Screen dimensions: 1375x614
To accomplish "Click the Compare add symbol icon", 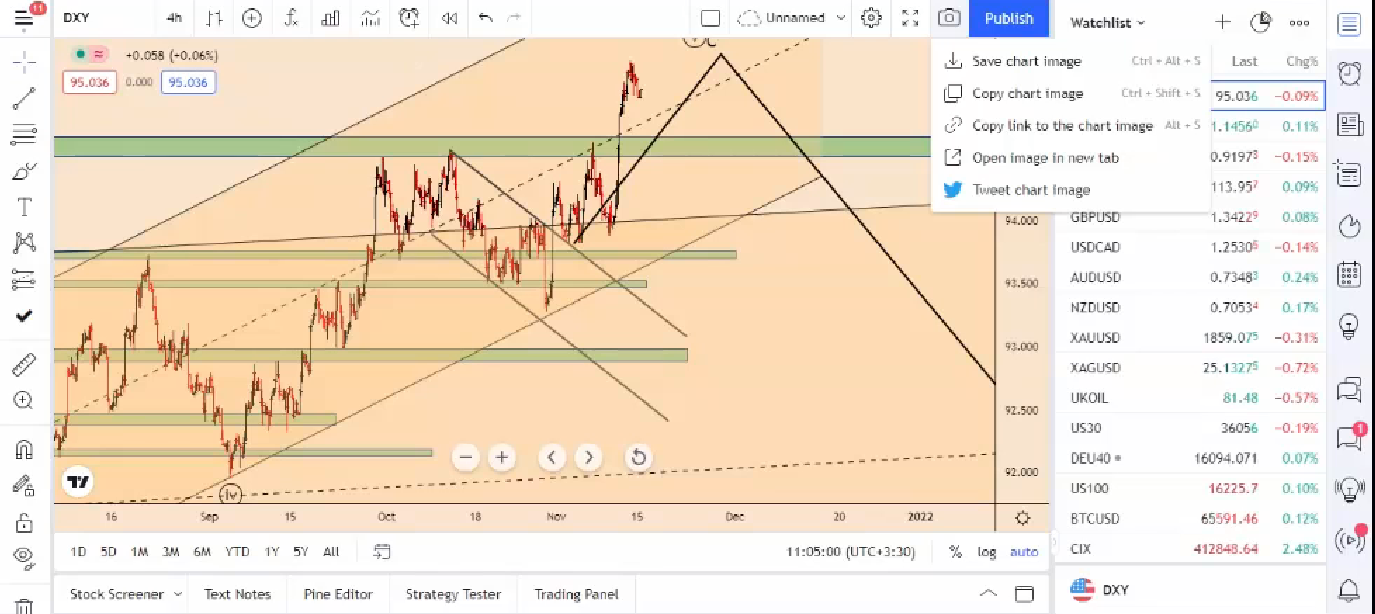I will (x=252, y=18).
